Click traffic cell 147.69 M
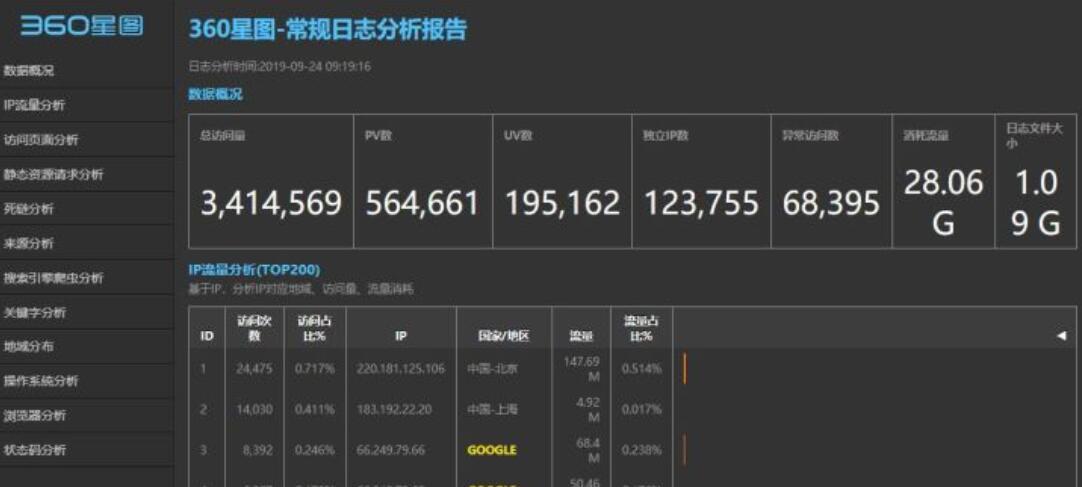 pyautogui.click(x=583, y=369)
